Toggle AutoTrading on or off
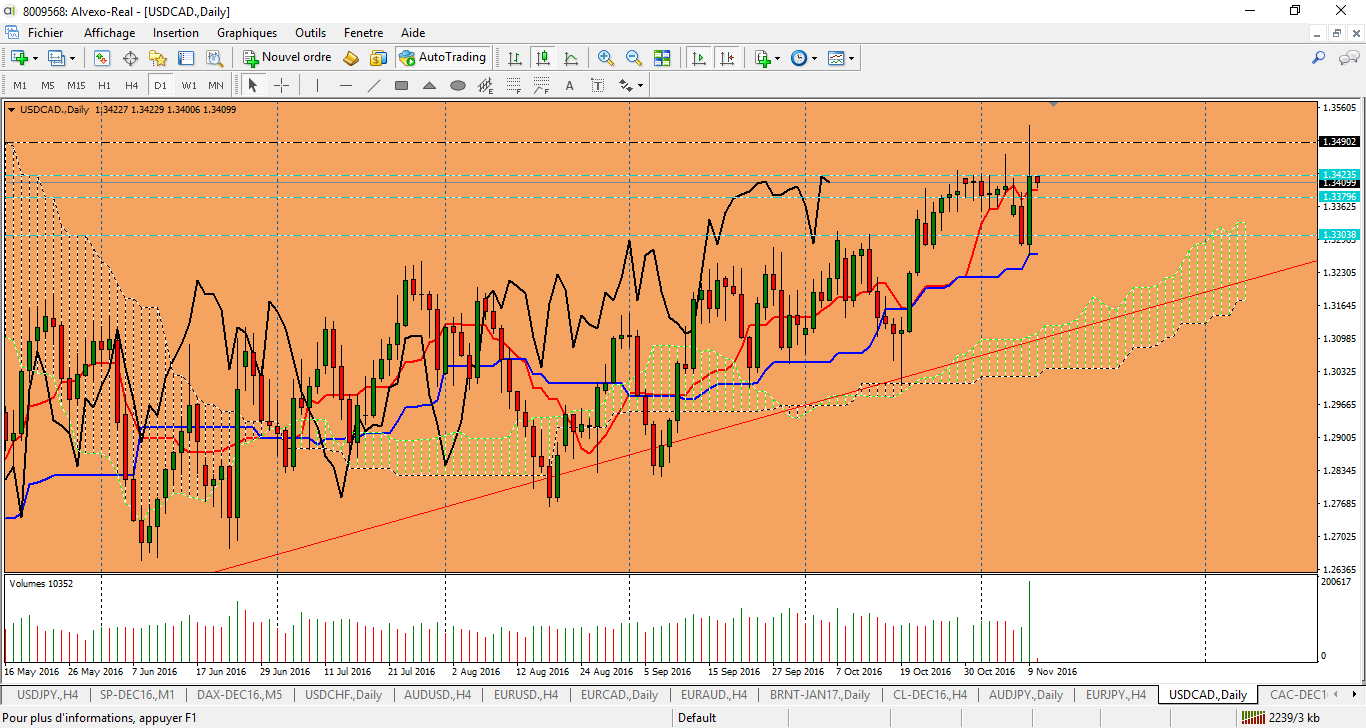This screenshot has height=728, width=1366. coord(442,58)
